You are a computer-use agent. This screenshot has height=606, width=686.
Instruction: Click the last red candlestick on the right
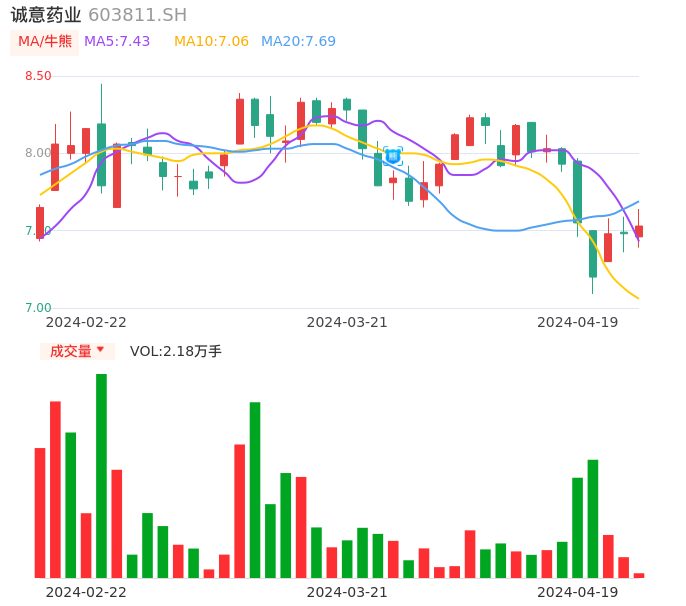(639, 231)
